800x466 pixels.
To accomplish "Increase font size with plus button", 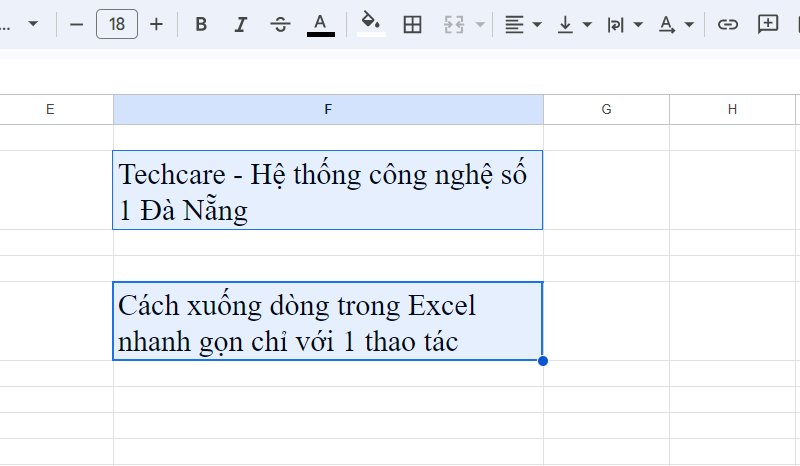I will [x=157, y=24].
